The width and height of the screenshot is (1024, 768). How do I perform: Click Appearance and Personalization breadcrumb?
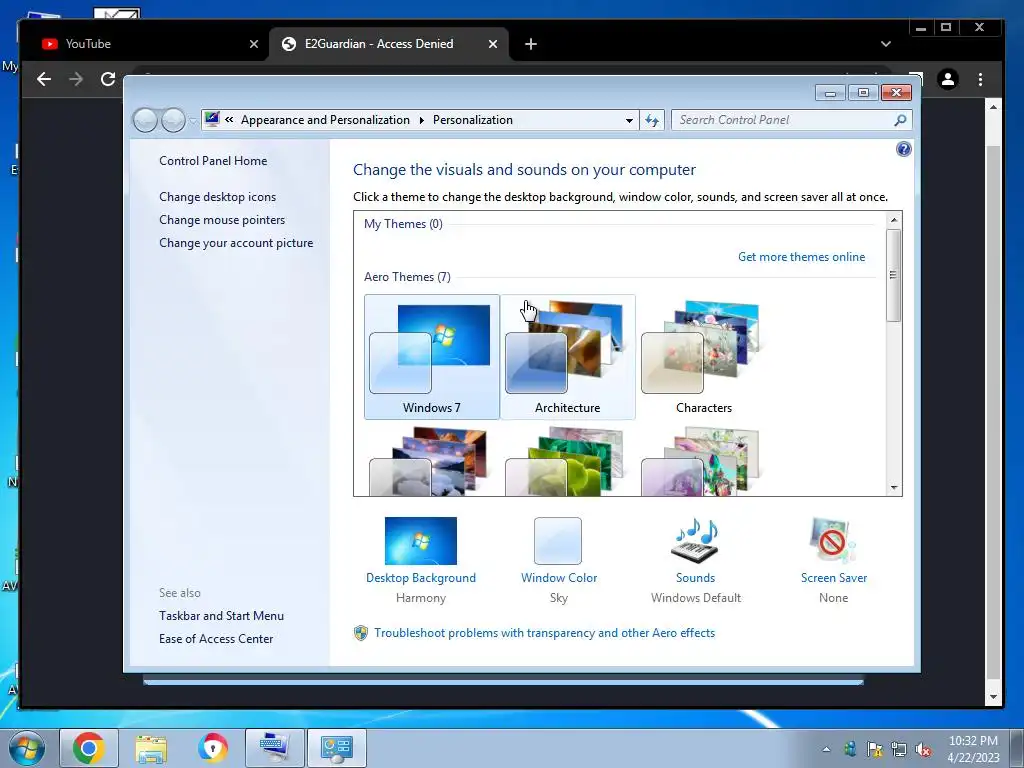[x=325, y=120]
